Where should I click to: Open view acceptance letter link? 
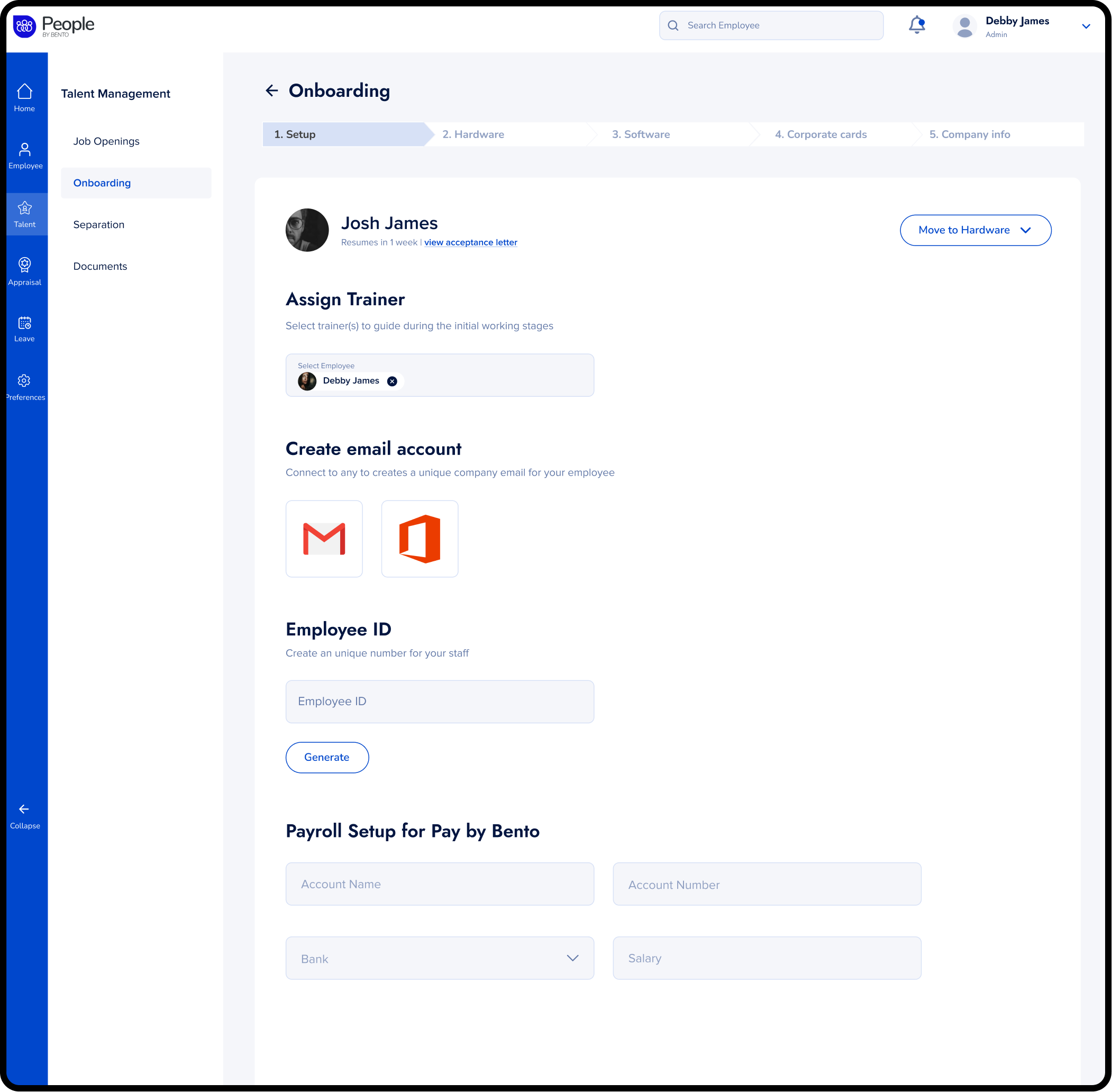[x=470, y=243]
